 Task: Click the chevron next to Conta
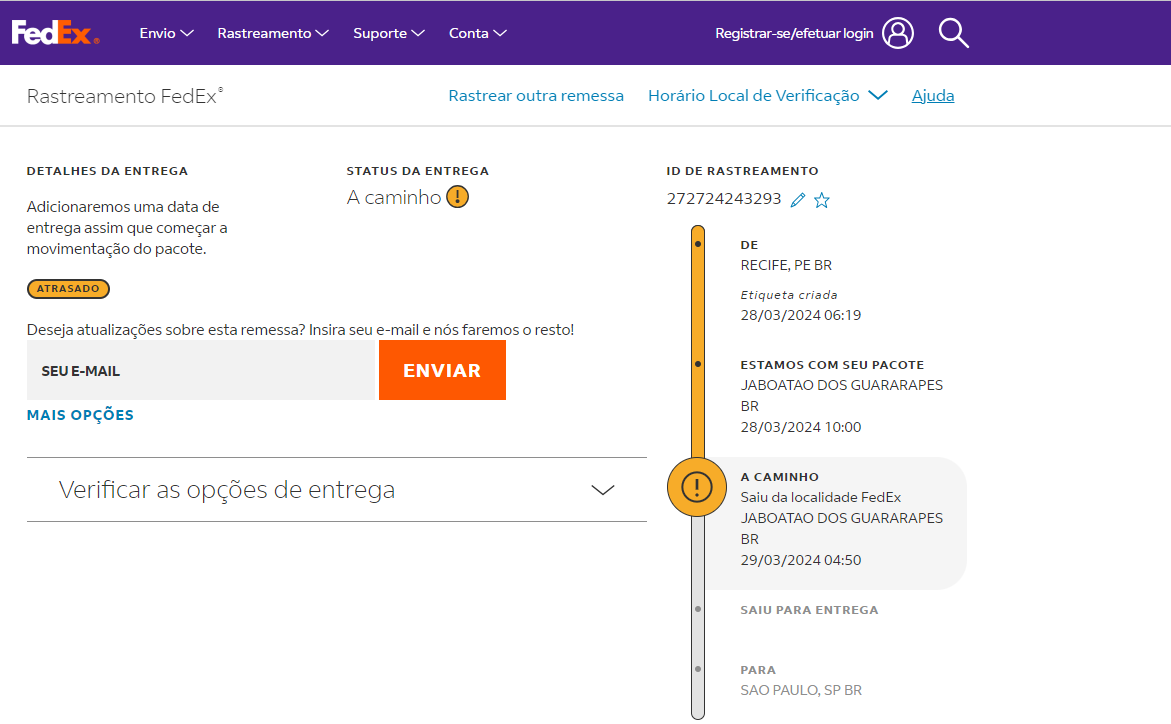[500, 33]
